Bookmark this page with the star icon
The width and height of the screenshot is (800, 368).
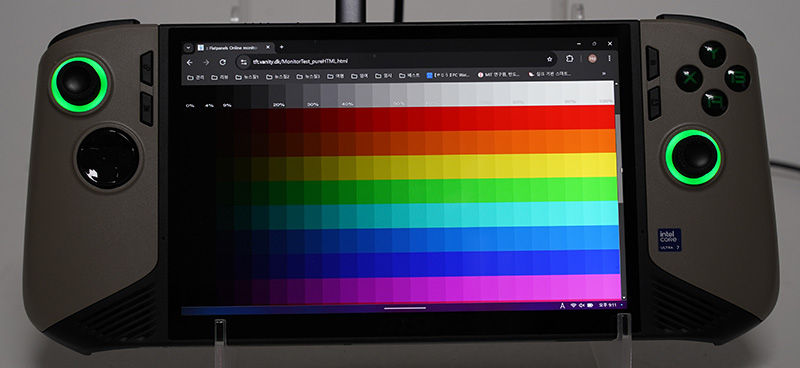(549, 59)
